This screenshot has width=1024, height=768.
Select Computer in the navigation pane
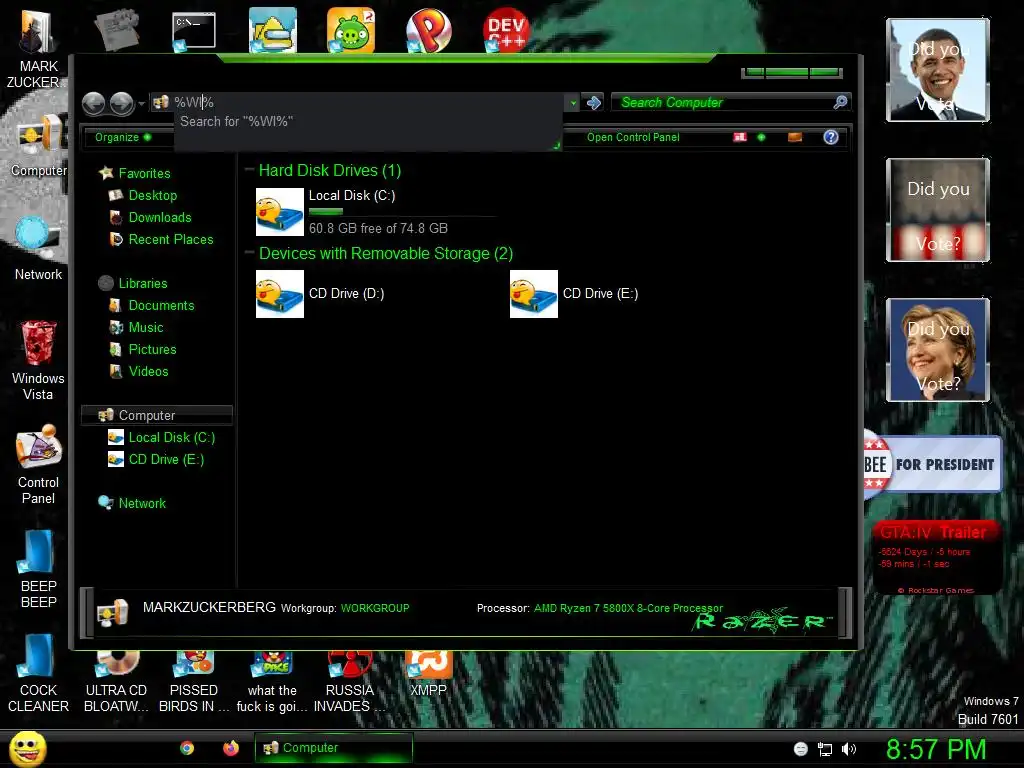pyautogui.click(x=157, y=415)
